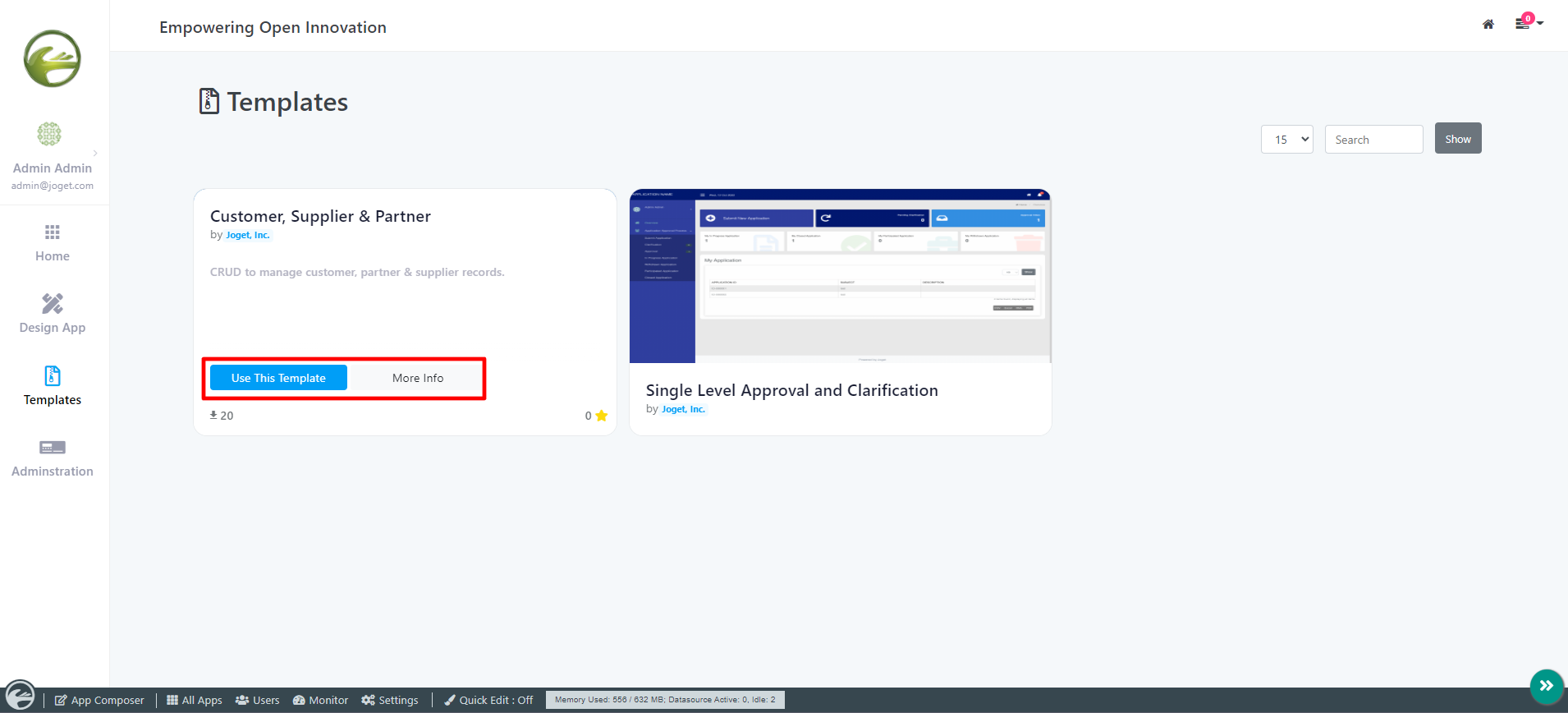Toggle Quick Edit mode
This screenshot has height=713, width=1568.
[489, 700]
